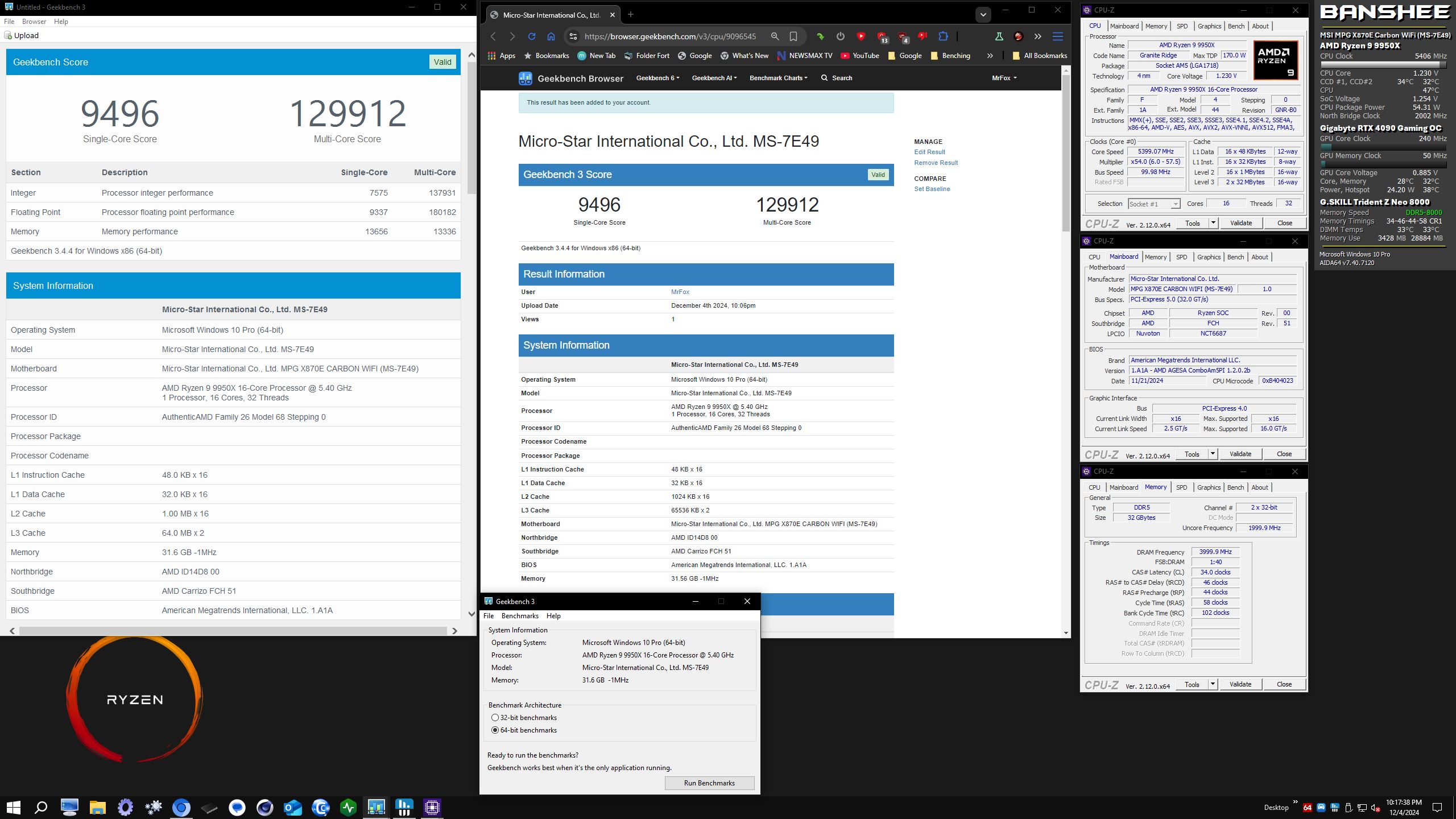
Task: Click the green arrow extension icon
Action: (820, 36)
